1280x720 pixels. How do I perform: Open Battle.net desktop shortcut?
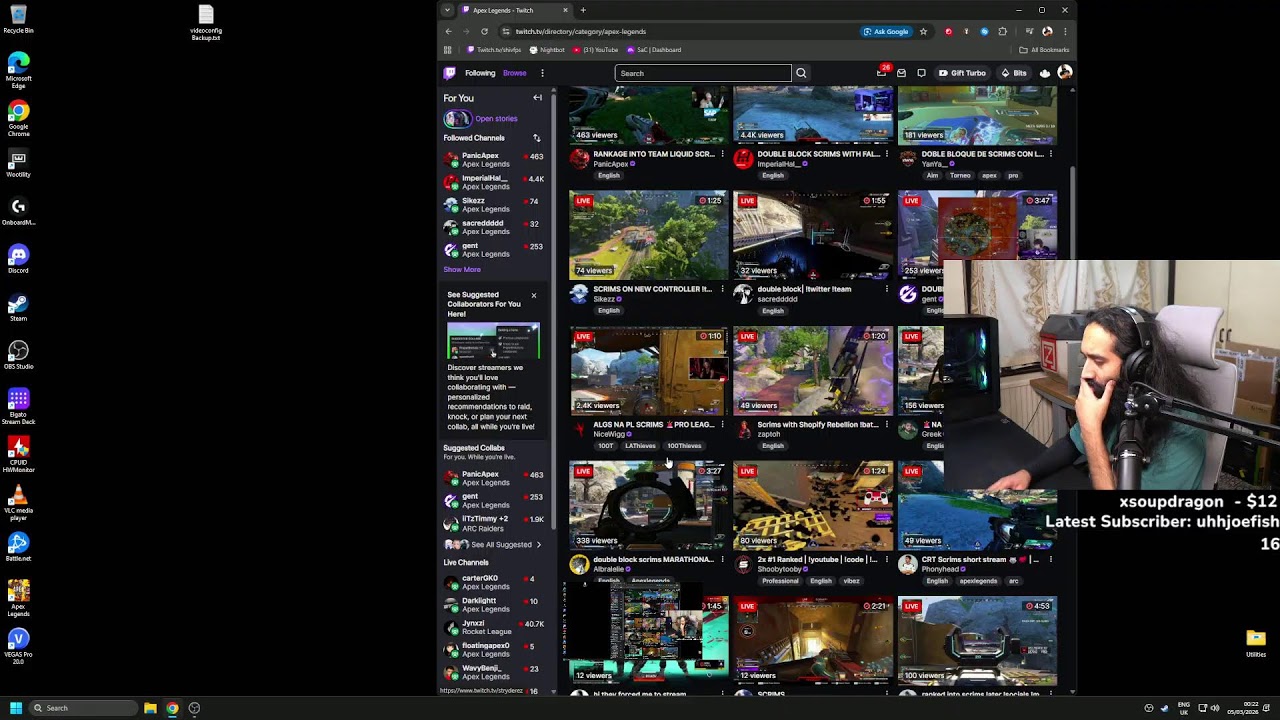point(18,546)
